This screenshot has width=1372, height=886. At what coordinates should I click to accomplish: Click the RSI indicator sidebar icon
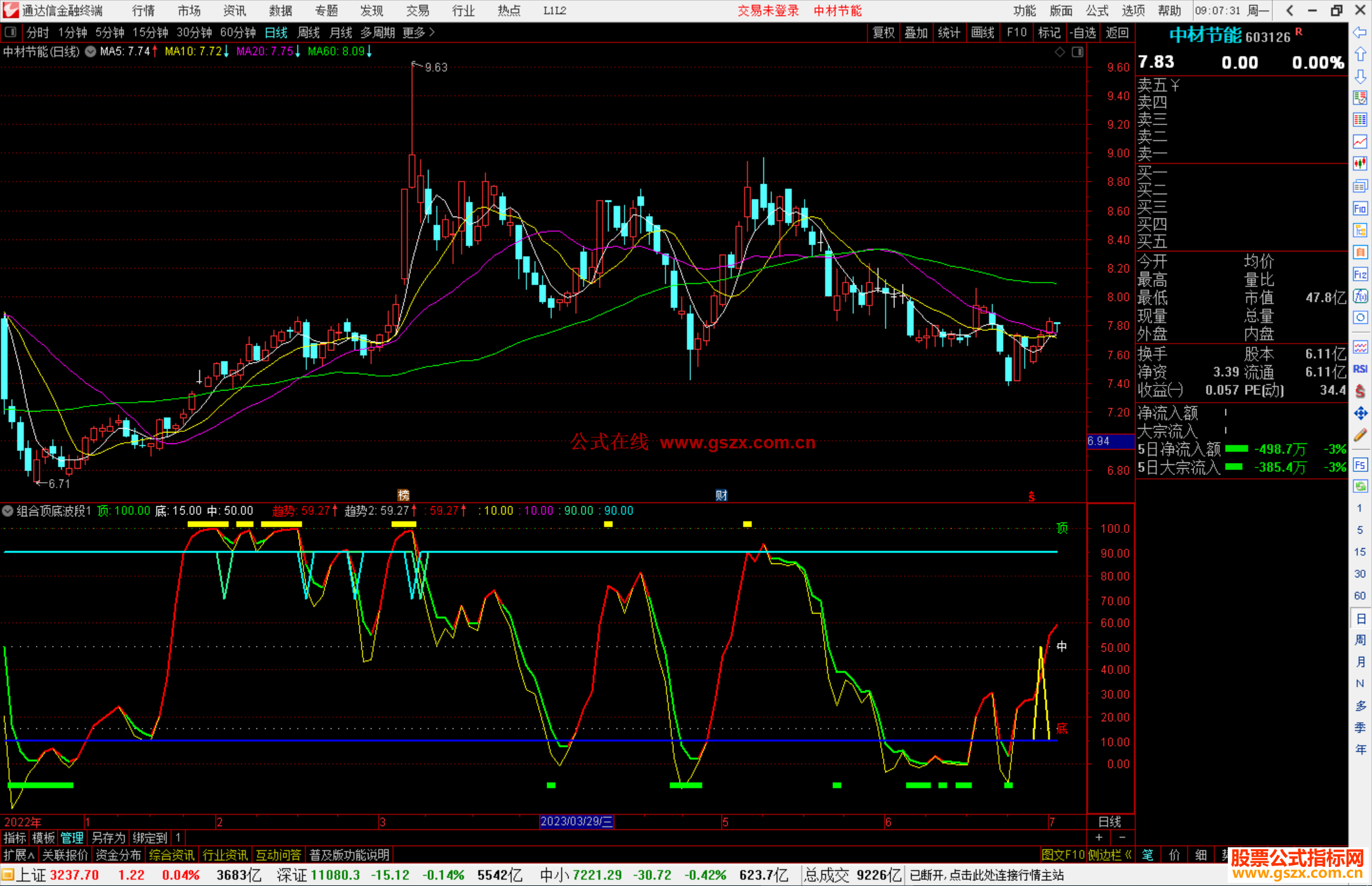(x=1360, y=369)
